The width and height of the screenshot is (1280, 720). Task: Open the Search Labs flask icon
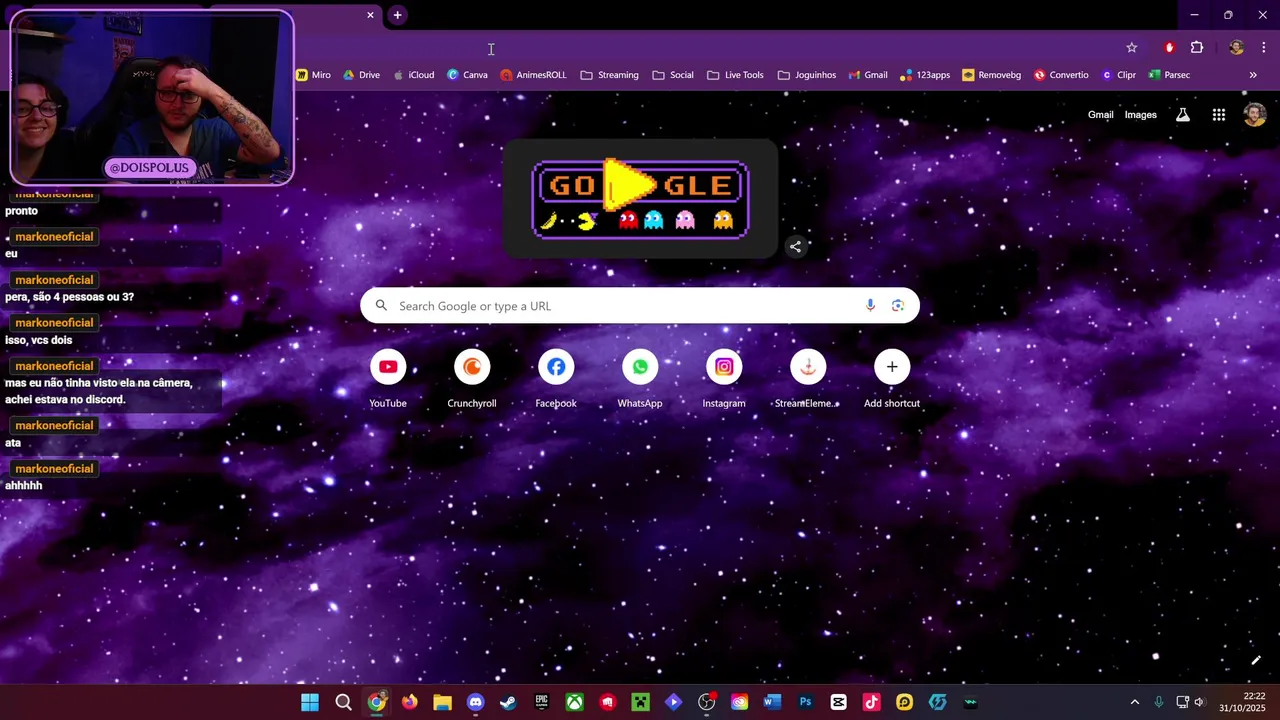pos(1183,115)
